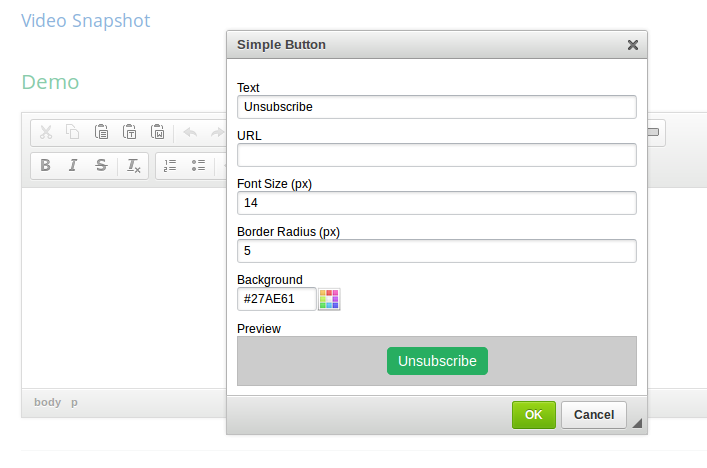Toggle Strikethrough formatting
The image size is (707, 468).
(101, 166)
